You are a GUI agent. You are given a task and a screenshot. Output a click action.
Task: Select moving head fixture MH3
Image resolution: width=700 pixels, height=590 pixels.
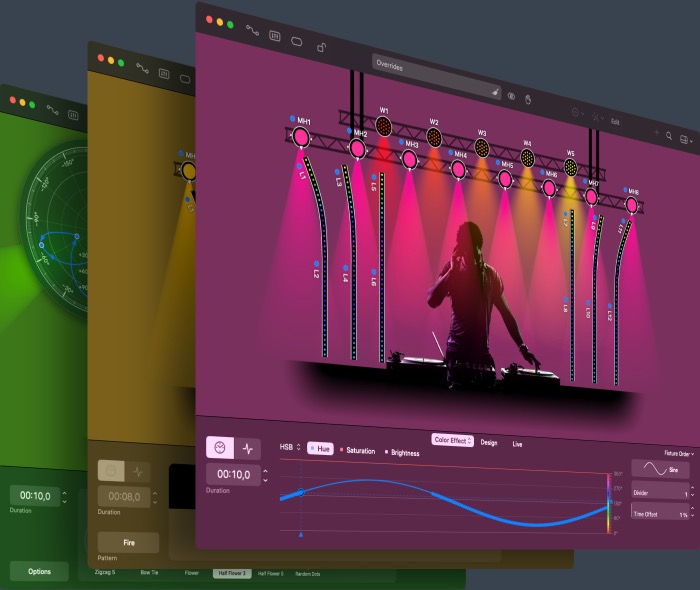pos(409,159)
